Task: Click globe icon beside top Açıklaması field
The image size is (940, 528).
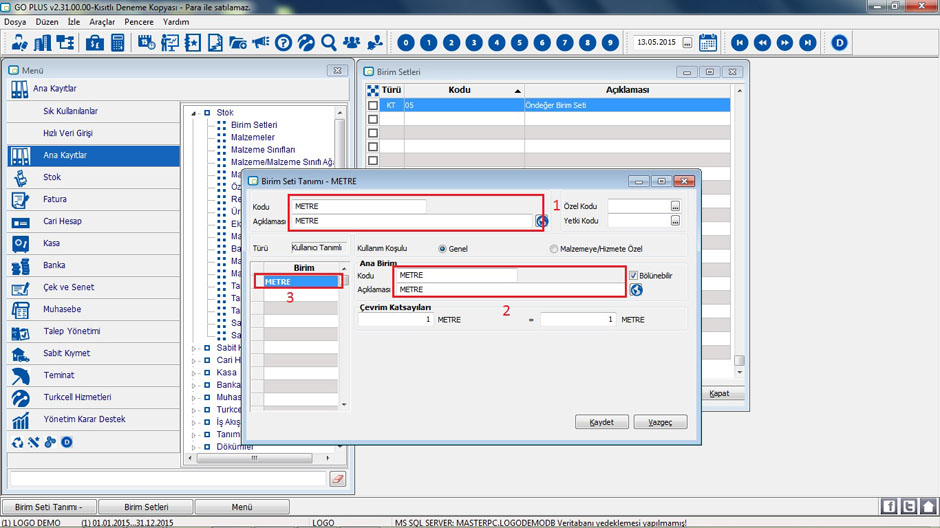Action: click(x=541, y=221)
